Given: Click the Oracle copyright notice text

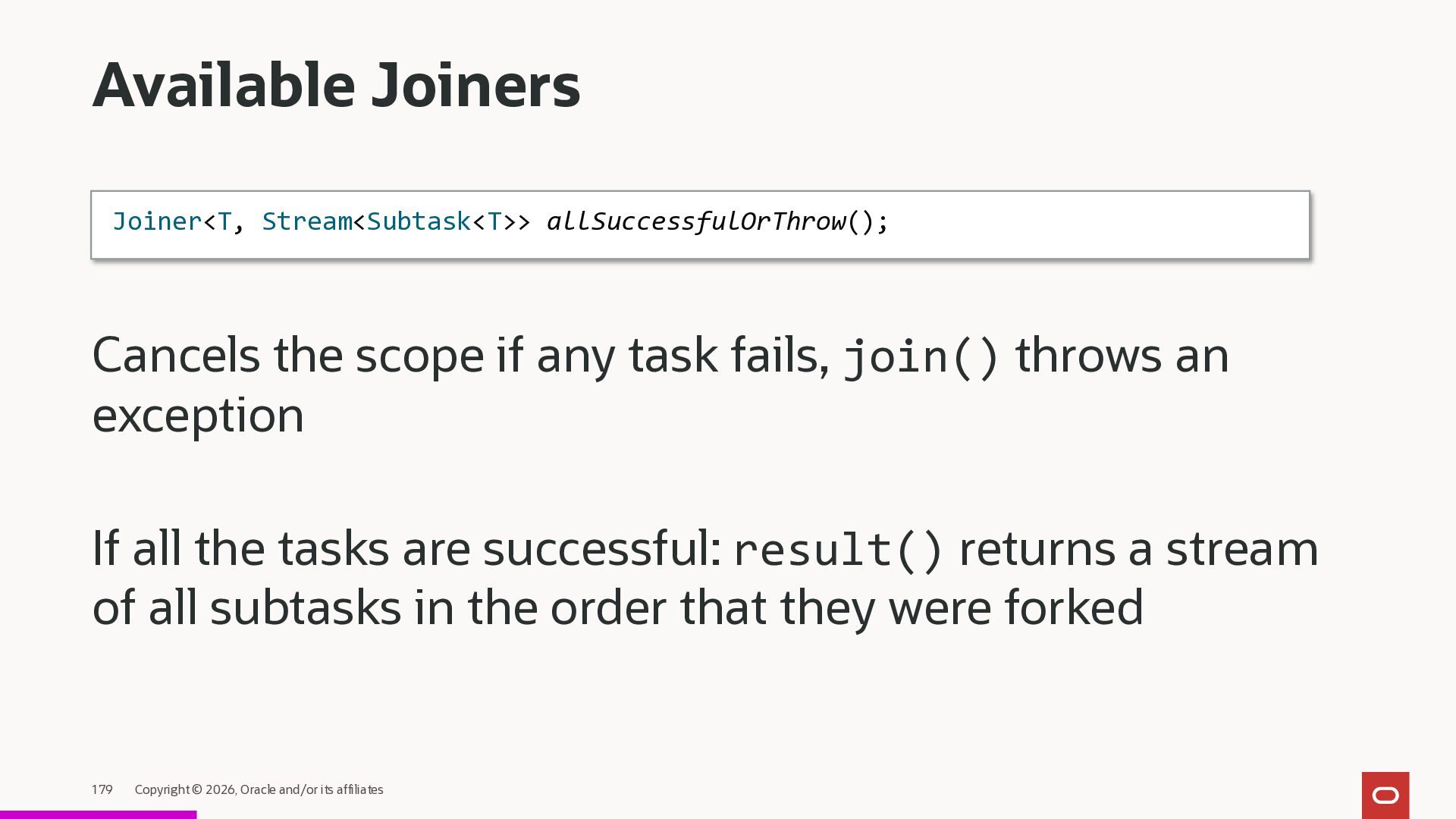Looking at the screenshot, I should pyautogui.click(x=259, y=789).
